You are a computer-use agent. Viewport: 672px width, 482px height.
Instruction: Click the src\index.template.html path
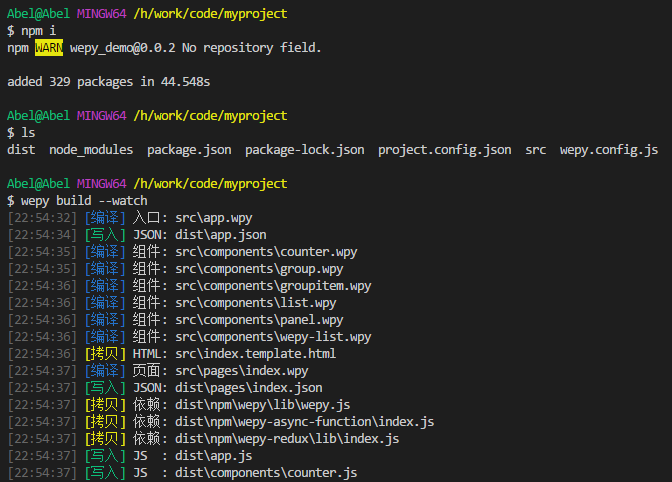[x=255, y=353]
